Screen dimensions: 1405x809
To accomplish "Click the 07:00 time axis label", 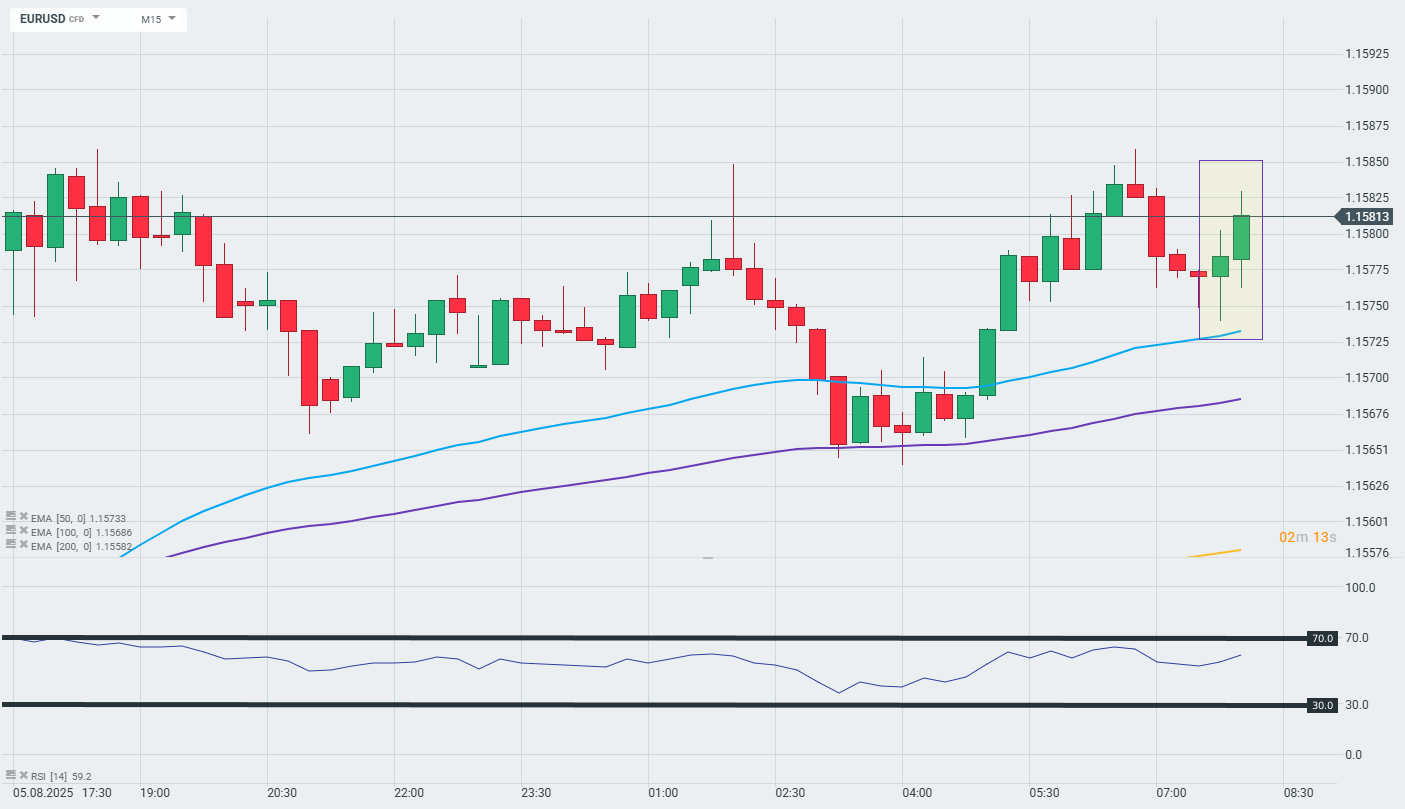I will (1171, 793).
